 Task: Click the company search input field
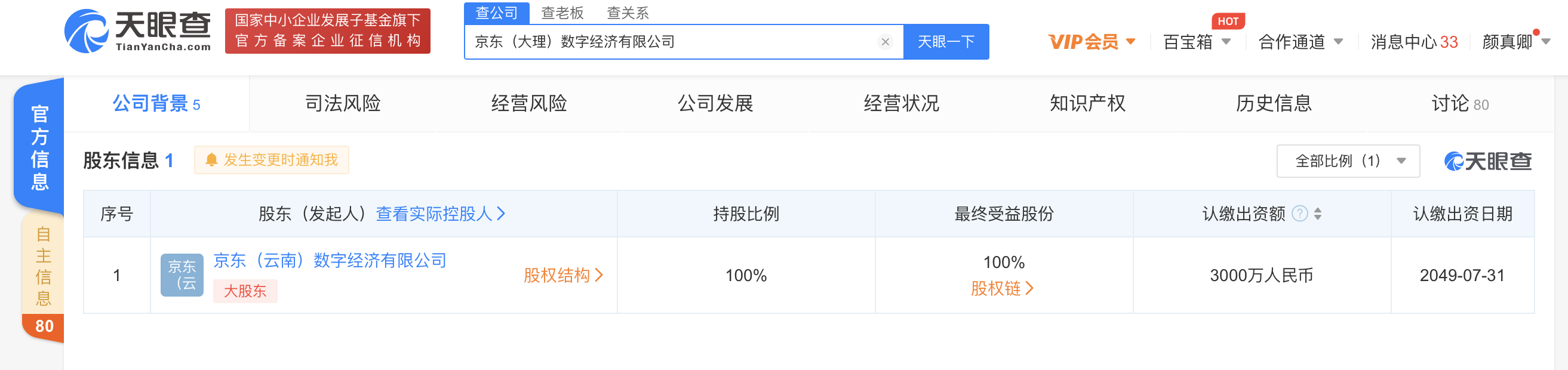coord(669,42)
